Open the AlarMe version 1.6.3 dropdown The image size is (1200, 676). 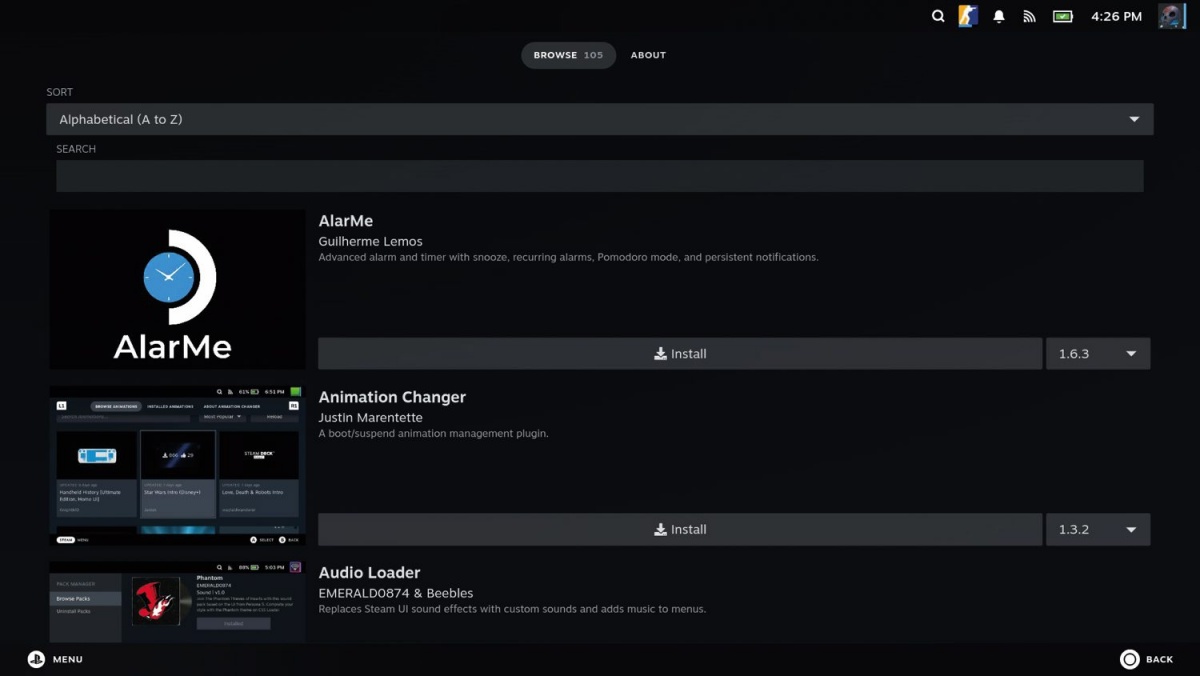tap(1098, 354)
